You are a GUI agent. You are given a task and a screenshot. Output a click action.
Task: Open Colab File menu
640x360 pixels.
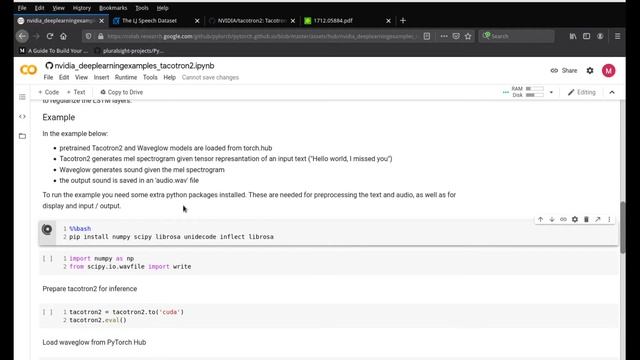pos(48,78)
